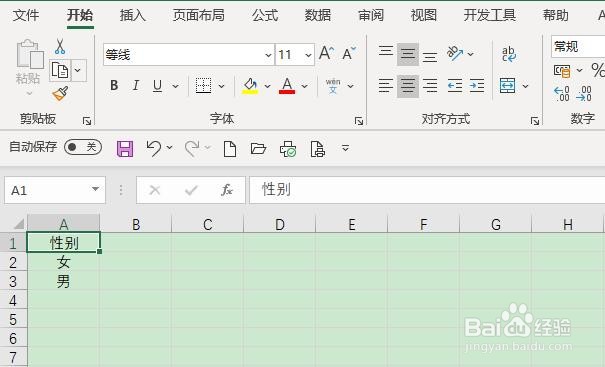Expand borders dropdown arrow
605x367 pixels.
click(x=221, y=86)
